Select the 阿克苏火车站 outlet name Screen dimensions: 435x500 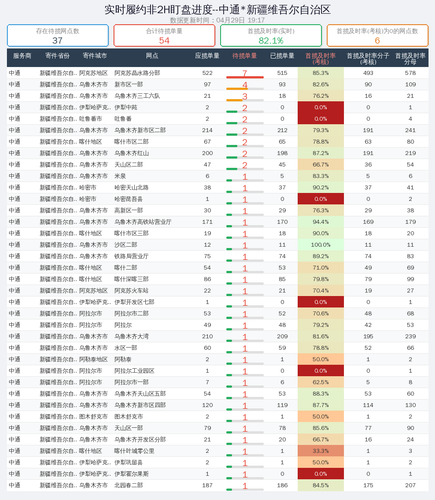click(x=131, y=290)
